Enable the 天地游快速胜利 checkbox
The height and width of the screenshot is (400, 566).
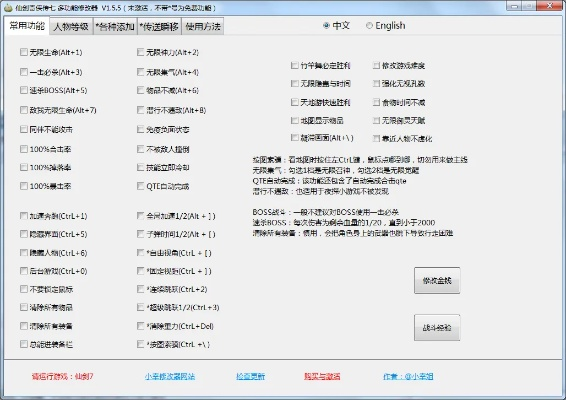tap(295, 102)
